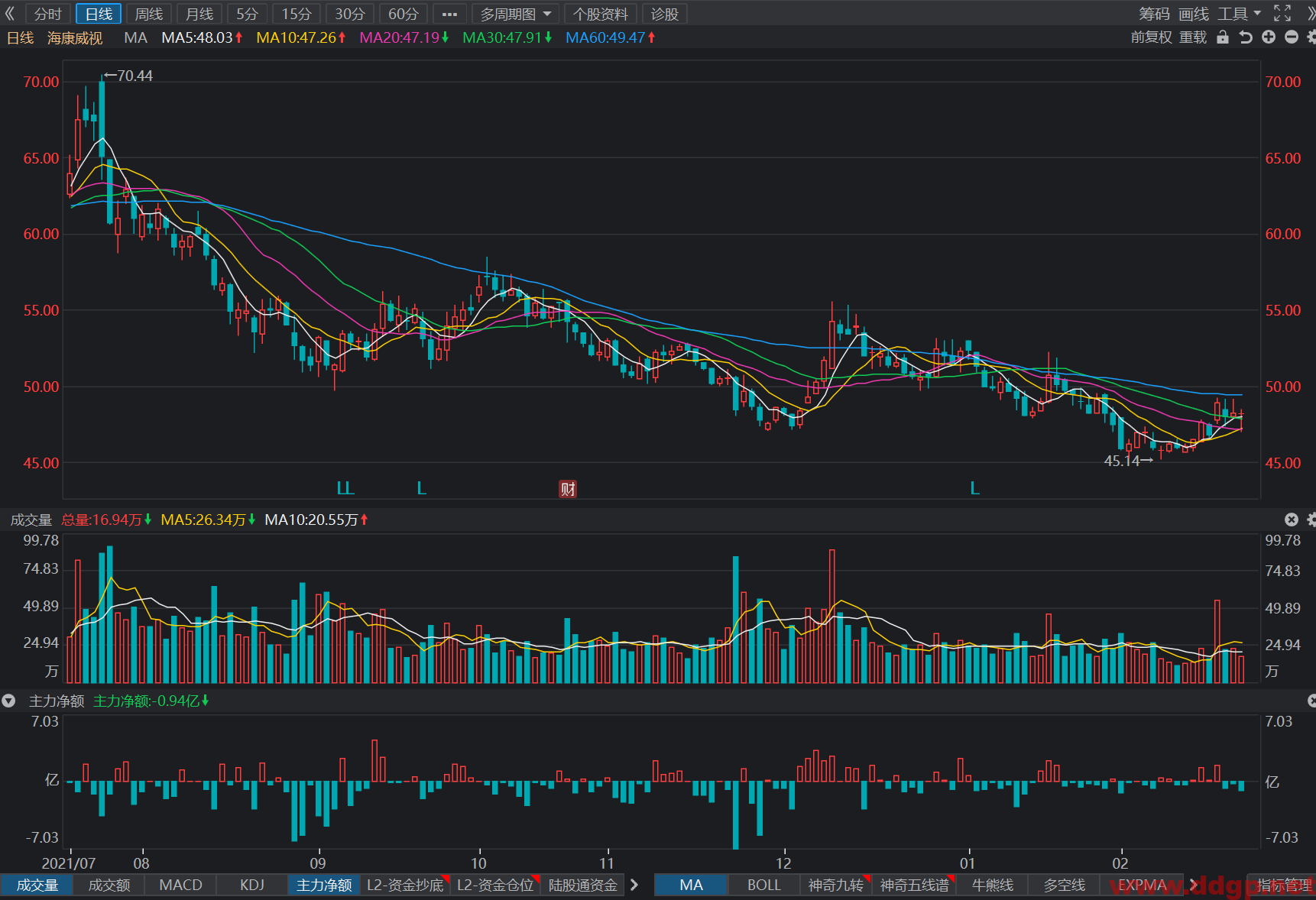The width and height of the screenshot is (1316, 900).
Task: Click the MA60 blue legend label
Action: [610, 37]
